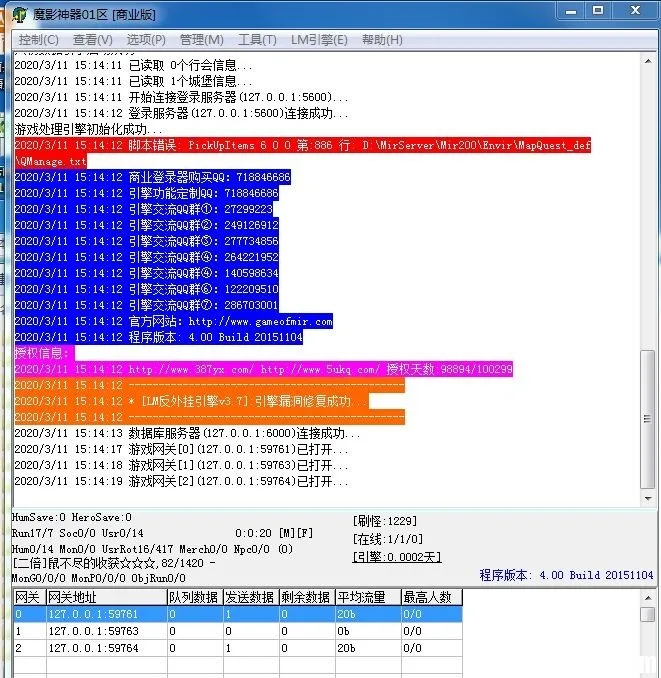Open the 帮助(H) menu
The width and height of the screenshot is (661, 678).
click(x=382, y=40)
